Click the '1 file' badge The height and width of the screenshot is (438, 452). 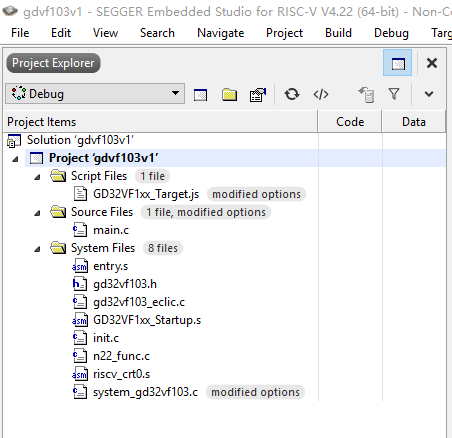coord(152,176)
